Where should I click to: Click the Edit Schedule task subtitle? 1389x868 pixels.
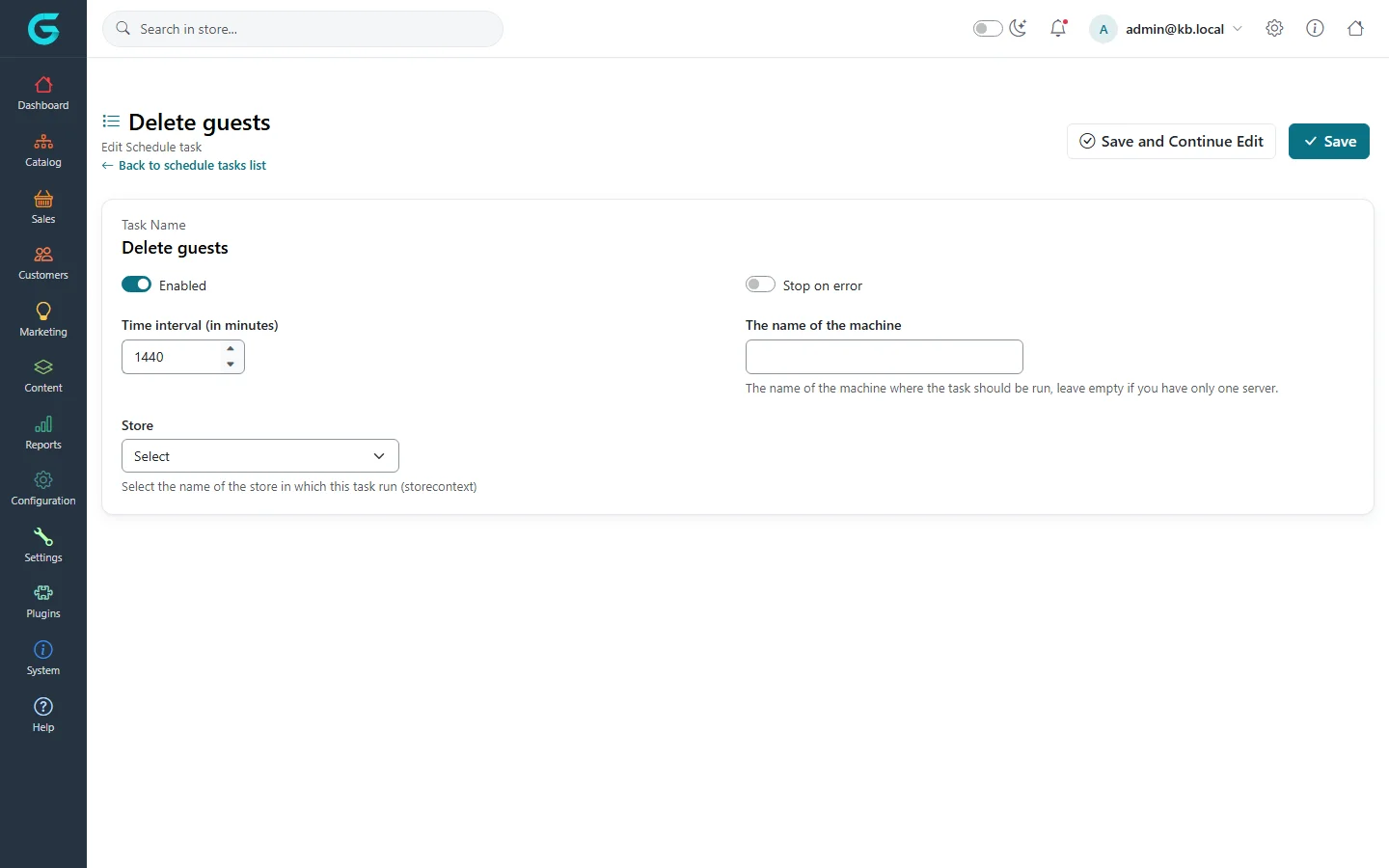coord(151,147)
